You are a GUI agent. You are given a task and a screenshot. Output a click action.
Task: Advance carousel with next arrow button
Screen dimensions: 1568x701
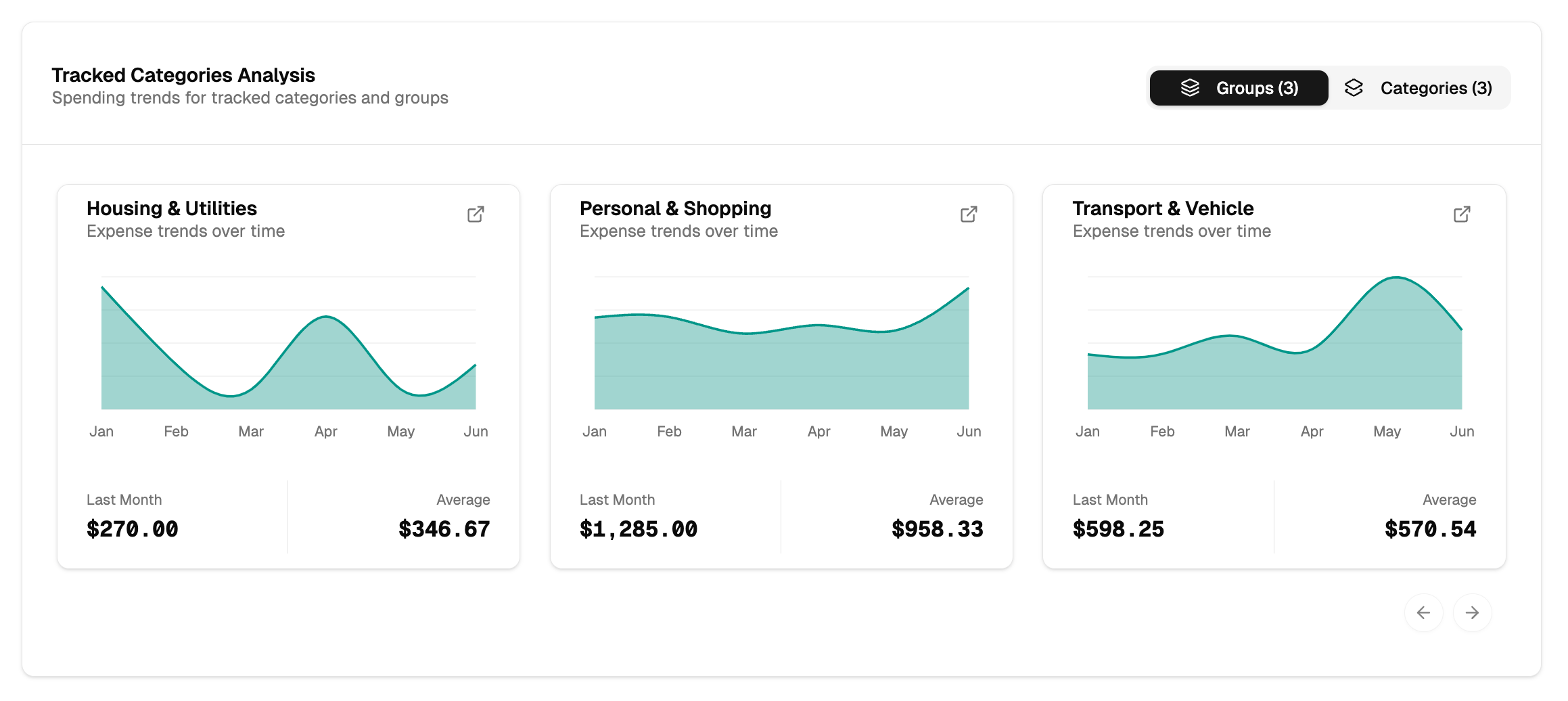click(1473, 612)
